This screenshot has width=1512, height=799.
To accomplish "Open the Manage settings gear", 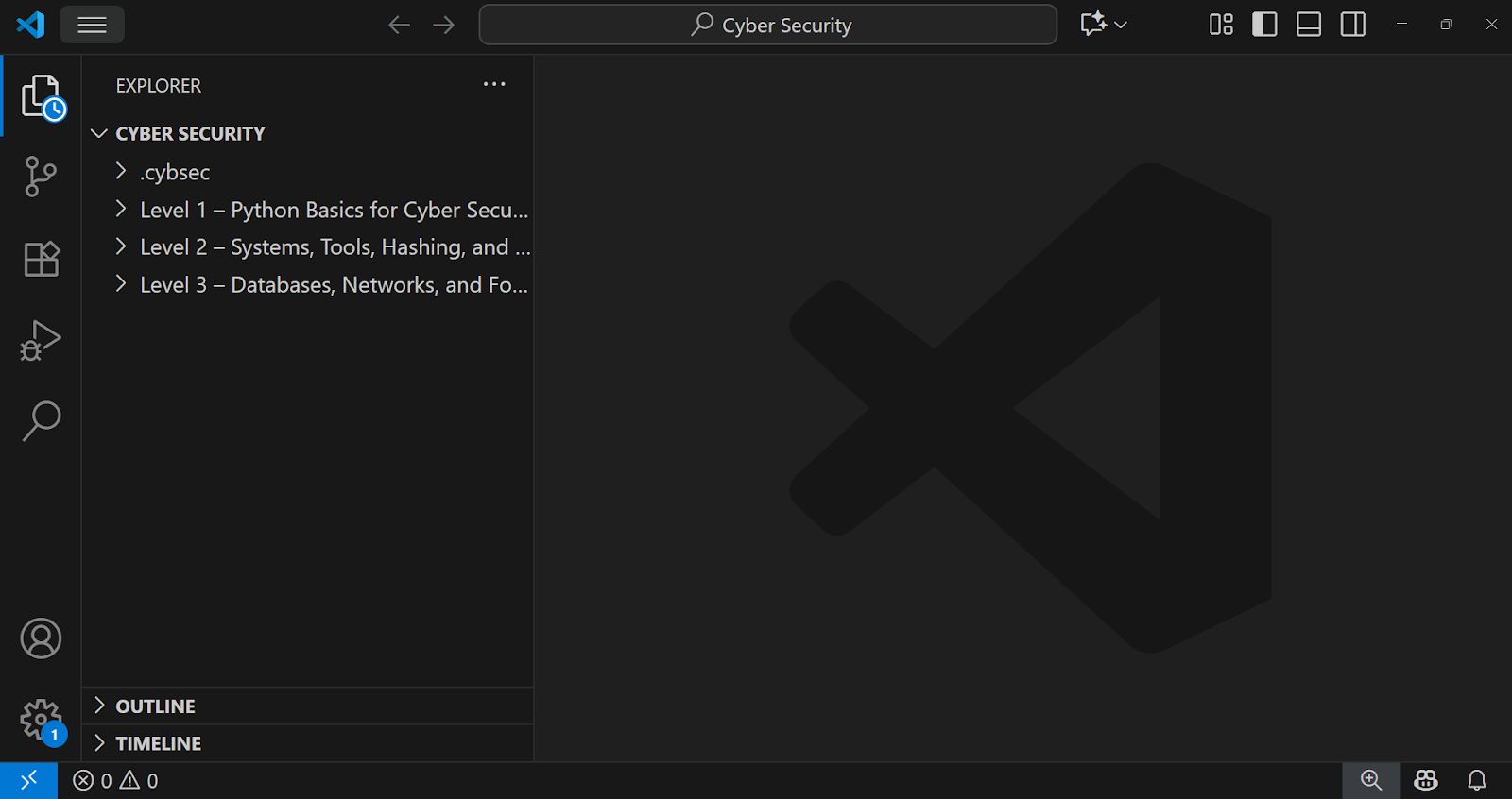I will (41, 721).
